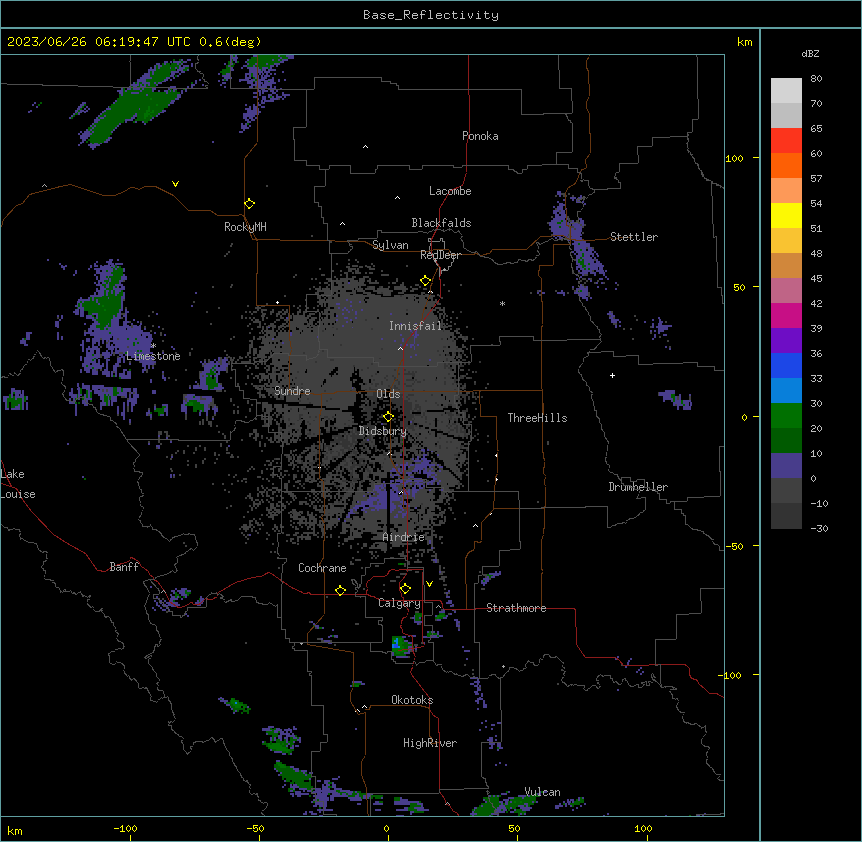
Task: Select the yellow diamond marker below Cochrane
Action: click(x=340, y=590)
